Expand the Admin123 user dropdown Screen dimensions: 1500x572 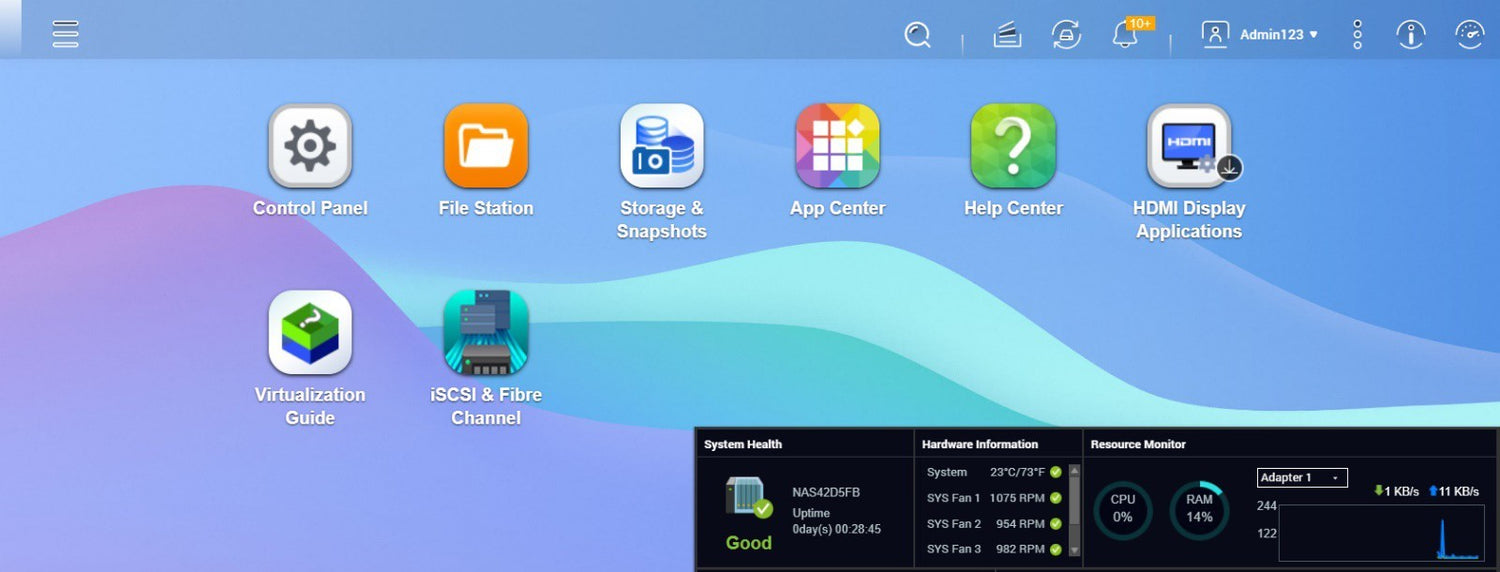[x=1260, y=34]
